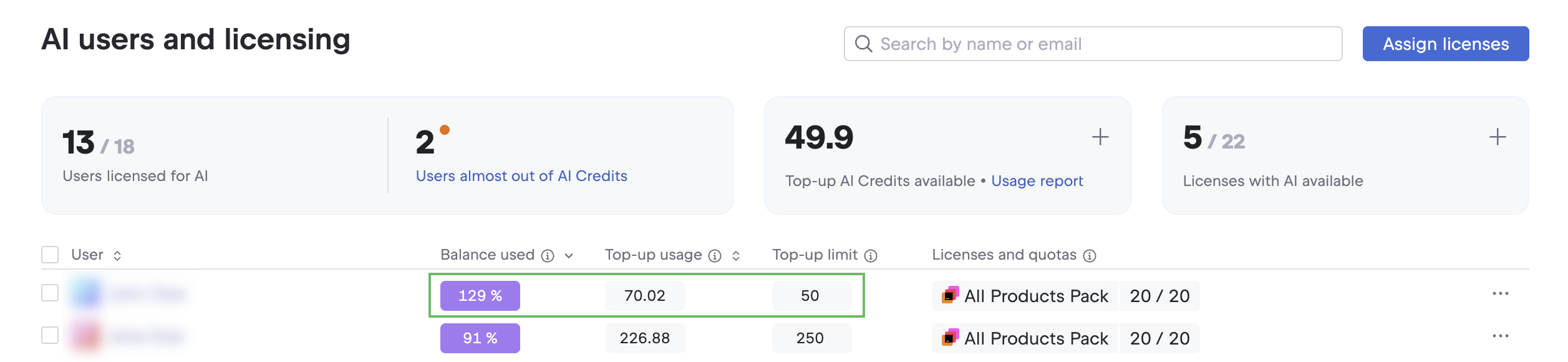Sort by User column arrows

tap(117, 255)
